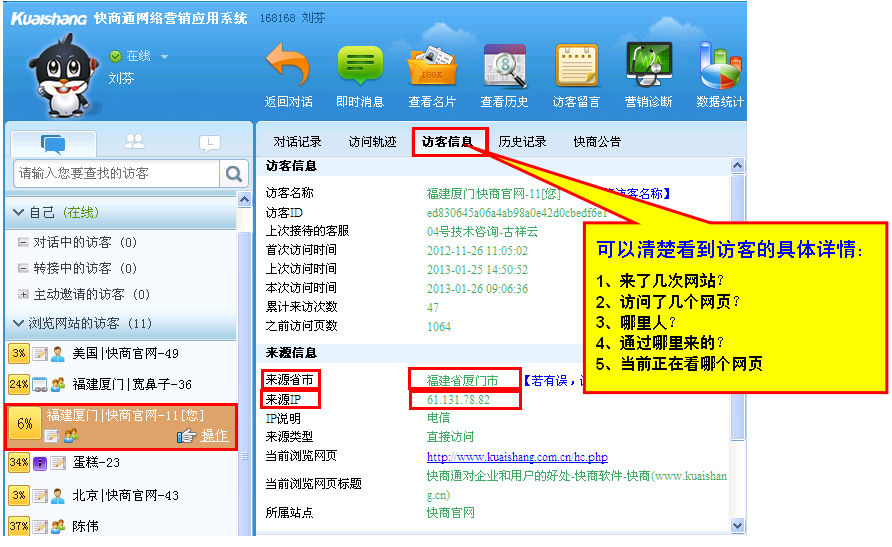The height and width of the screenshot is (547, 892).
Task: Open 访客留言 notepad icon
Action: [x=576, y=66]
